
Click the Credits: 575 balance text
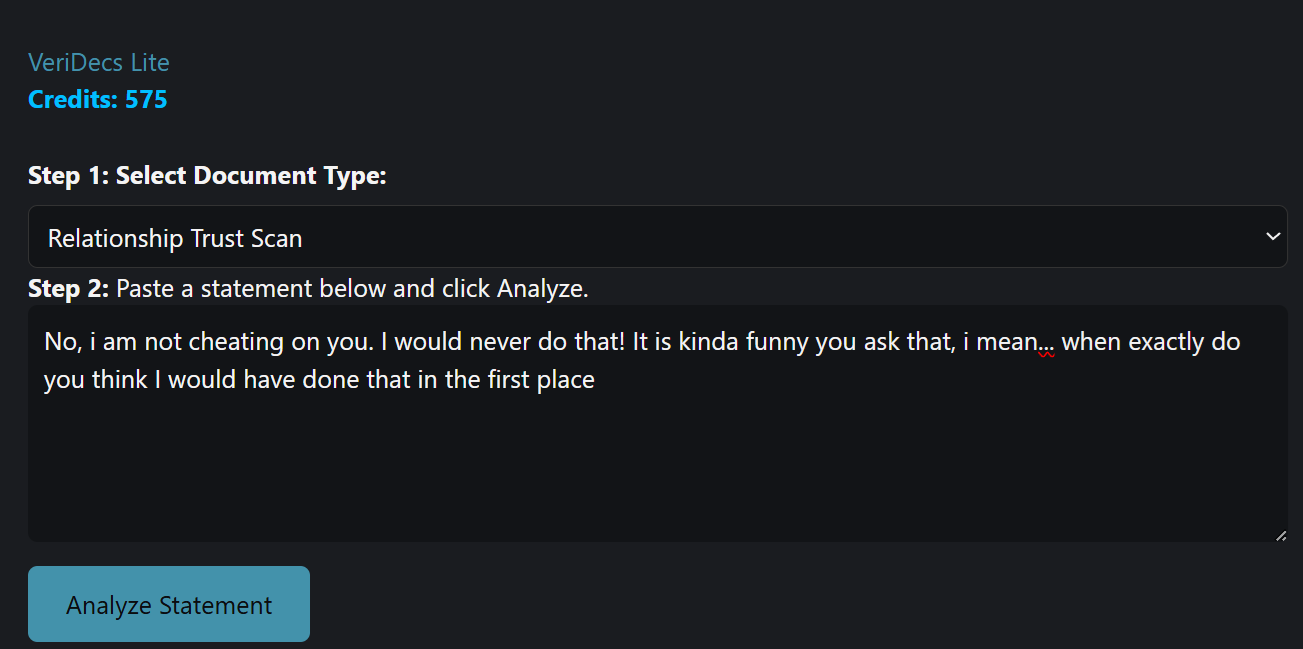tap(98, 100)
